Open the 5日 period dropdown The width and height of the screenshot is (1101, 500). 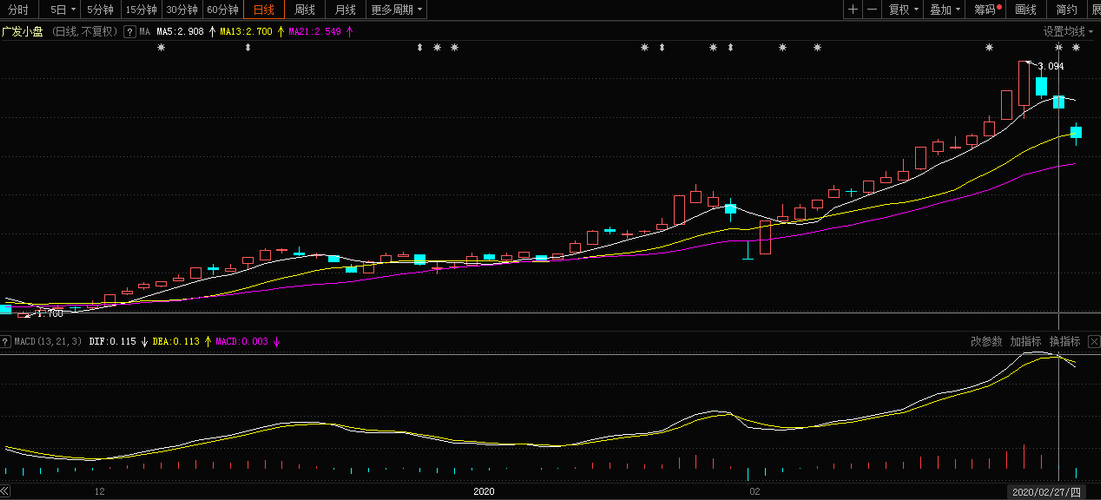tap(62, 10)
